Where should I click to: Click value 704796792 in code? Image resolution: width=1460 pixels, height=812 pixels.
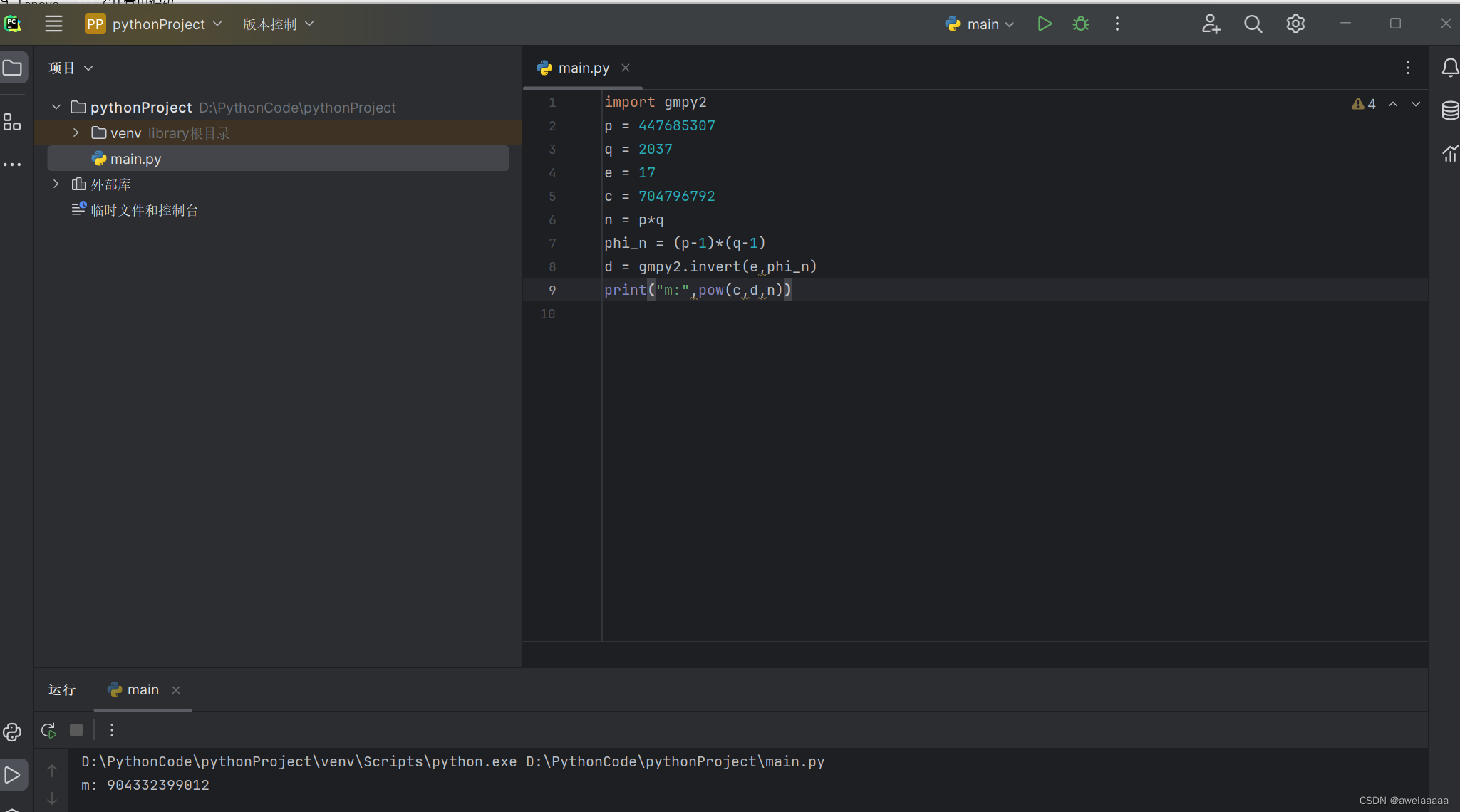pyautogui.click(x=676, y=196)
